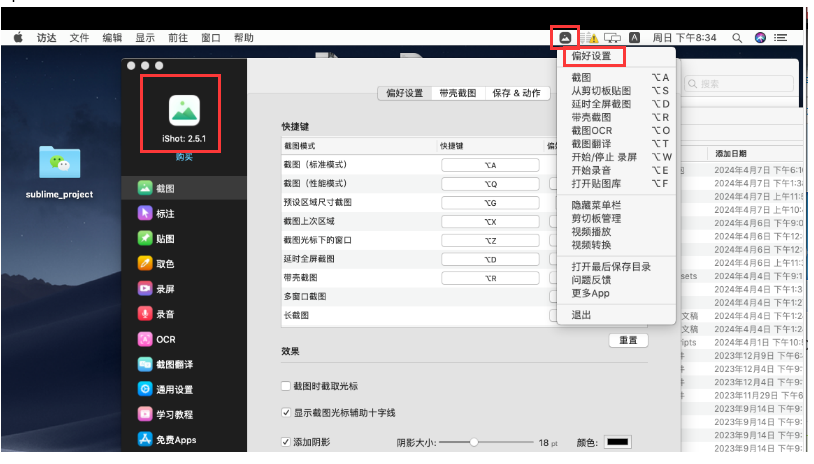Viewport: 814px width, 464px height.
Task: Select 取色 in the iShot sidebar
Action: (x=184, y=264)
